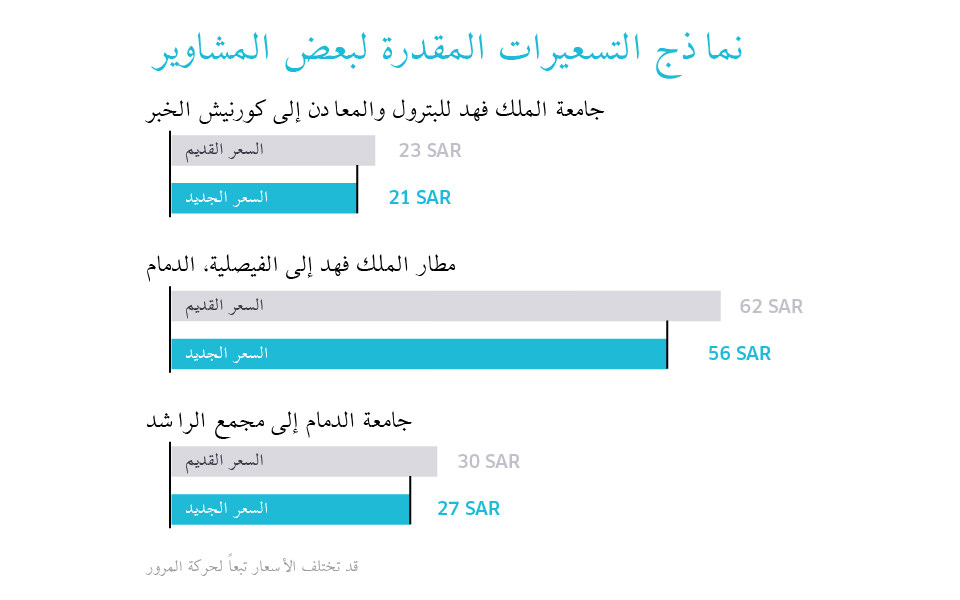This screenshot has height=600, width=960.
Task: Click the blue main title in Arabic
Action: 452,52
